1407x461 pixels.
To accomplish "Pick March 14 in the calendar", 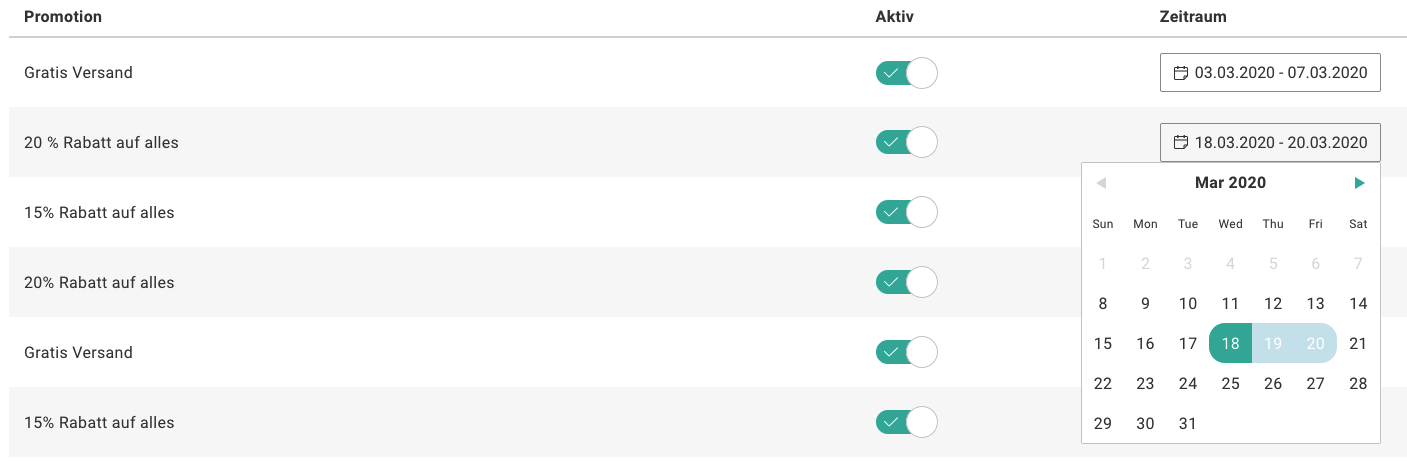I will coord(1358,303).
